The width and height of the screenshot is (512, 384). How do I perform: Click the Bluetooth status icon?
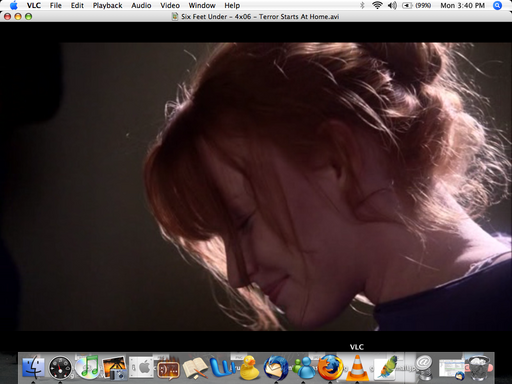click(x=362, y=5)
